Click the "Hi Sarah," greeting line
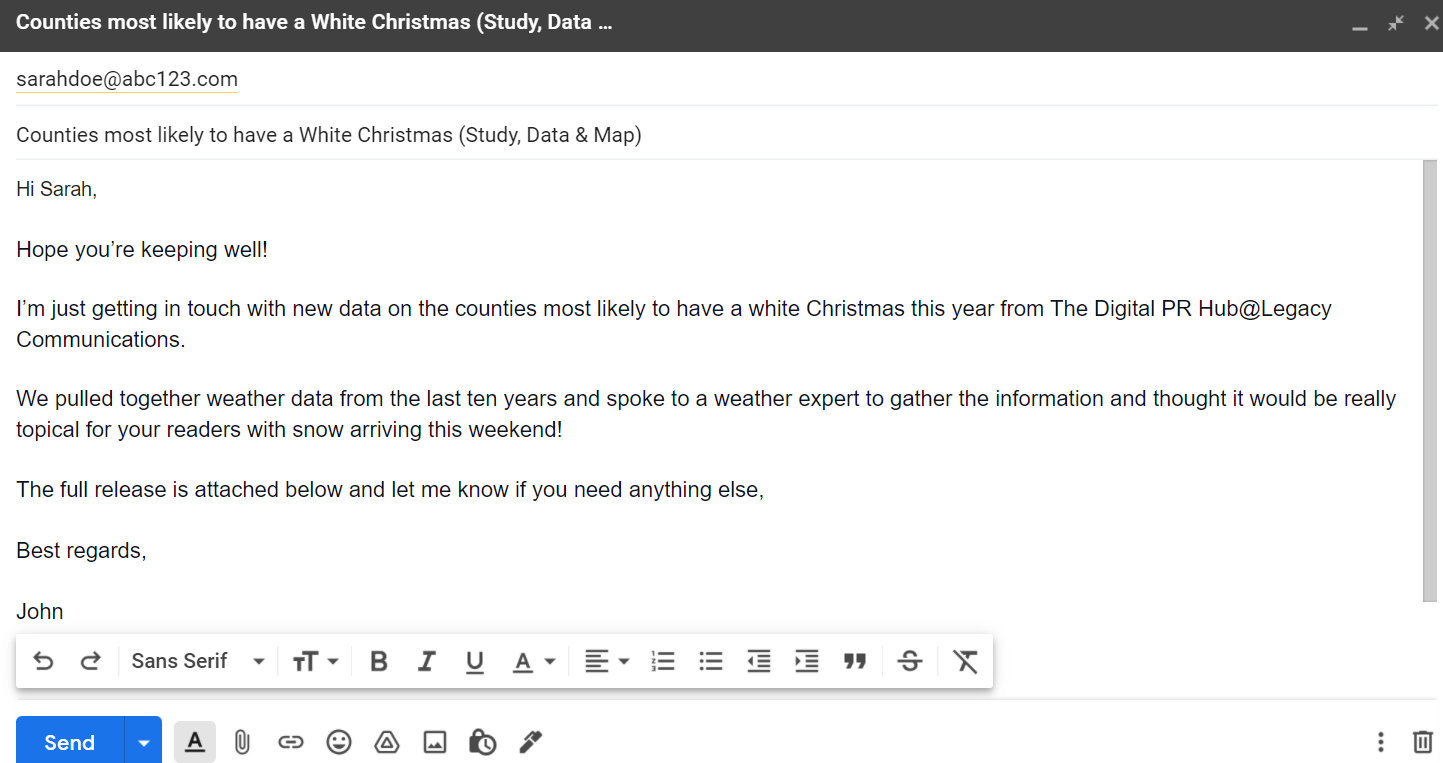Screen dimensions: 1443x763 click(57, 189)
